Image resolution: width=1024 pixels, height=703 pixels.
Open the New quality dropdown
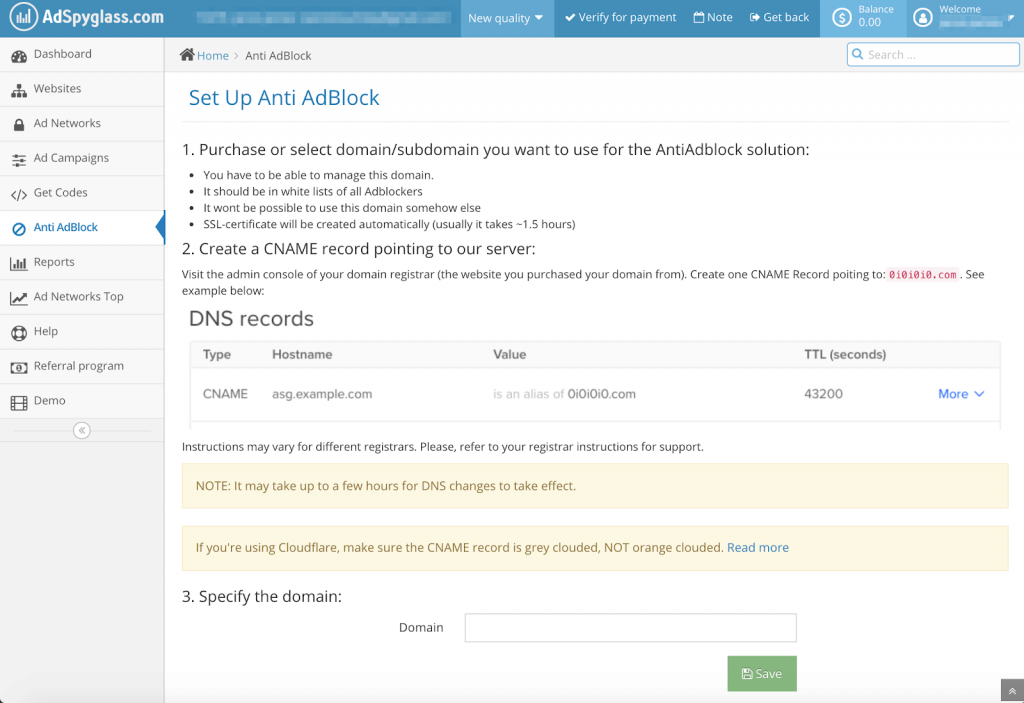click(506, 18)
